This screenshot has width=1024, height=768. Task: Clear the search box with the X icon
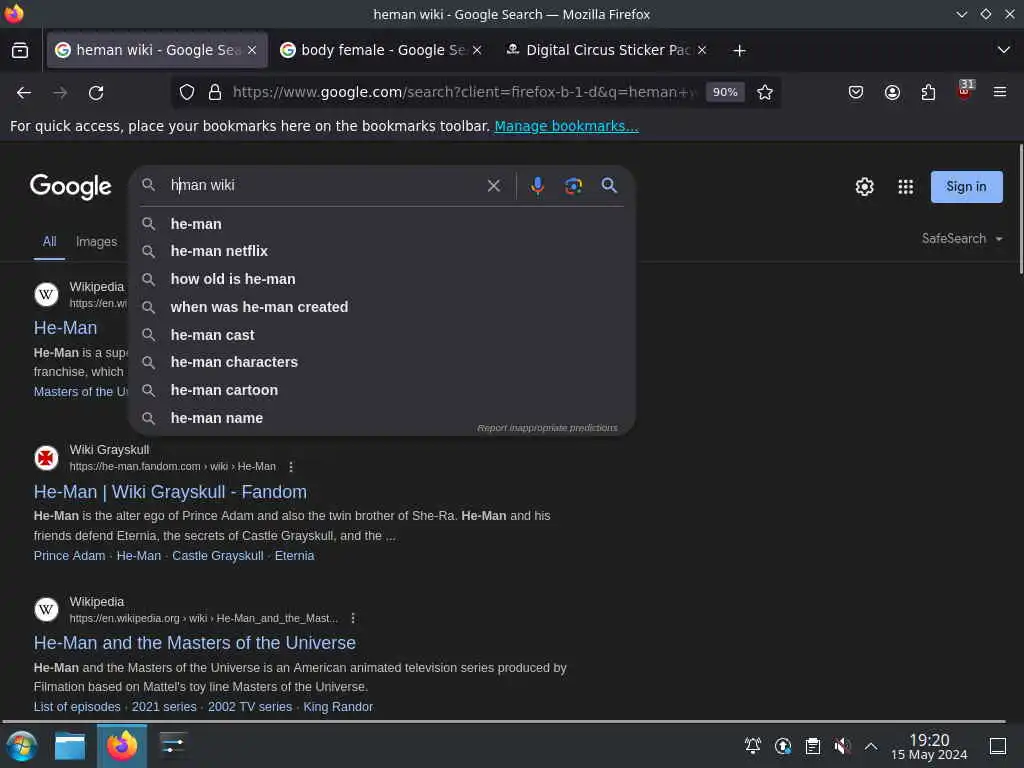tap(494, 186)
